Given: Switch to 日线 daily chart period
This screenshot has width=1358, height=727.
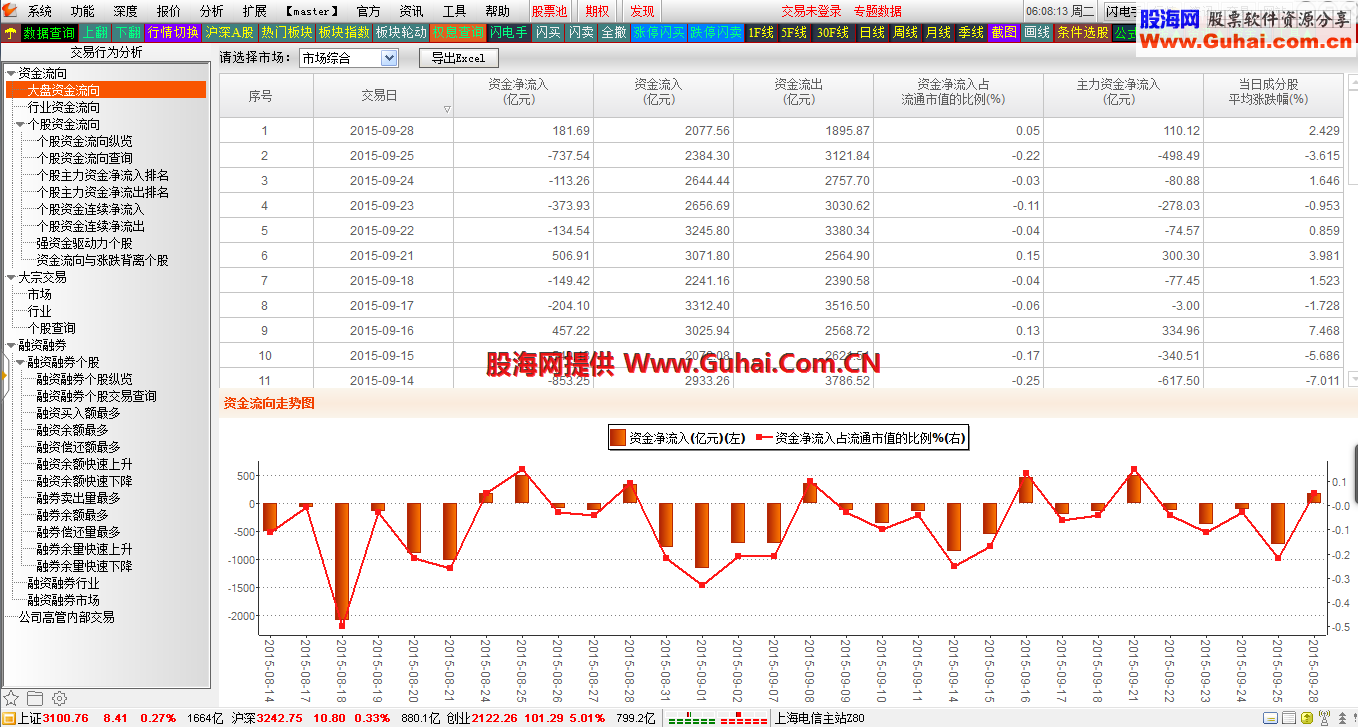Looking at the screenshot, I should coord(872,32).
